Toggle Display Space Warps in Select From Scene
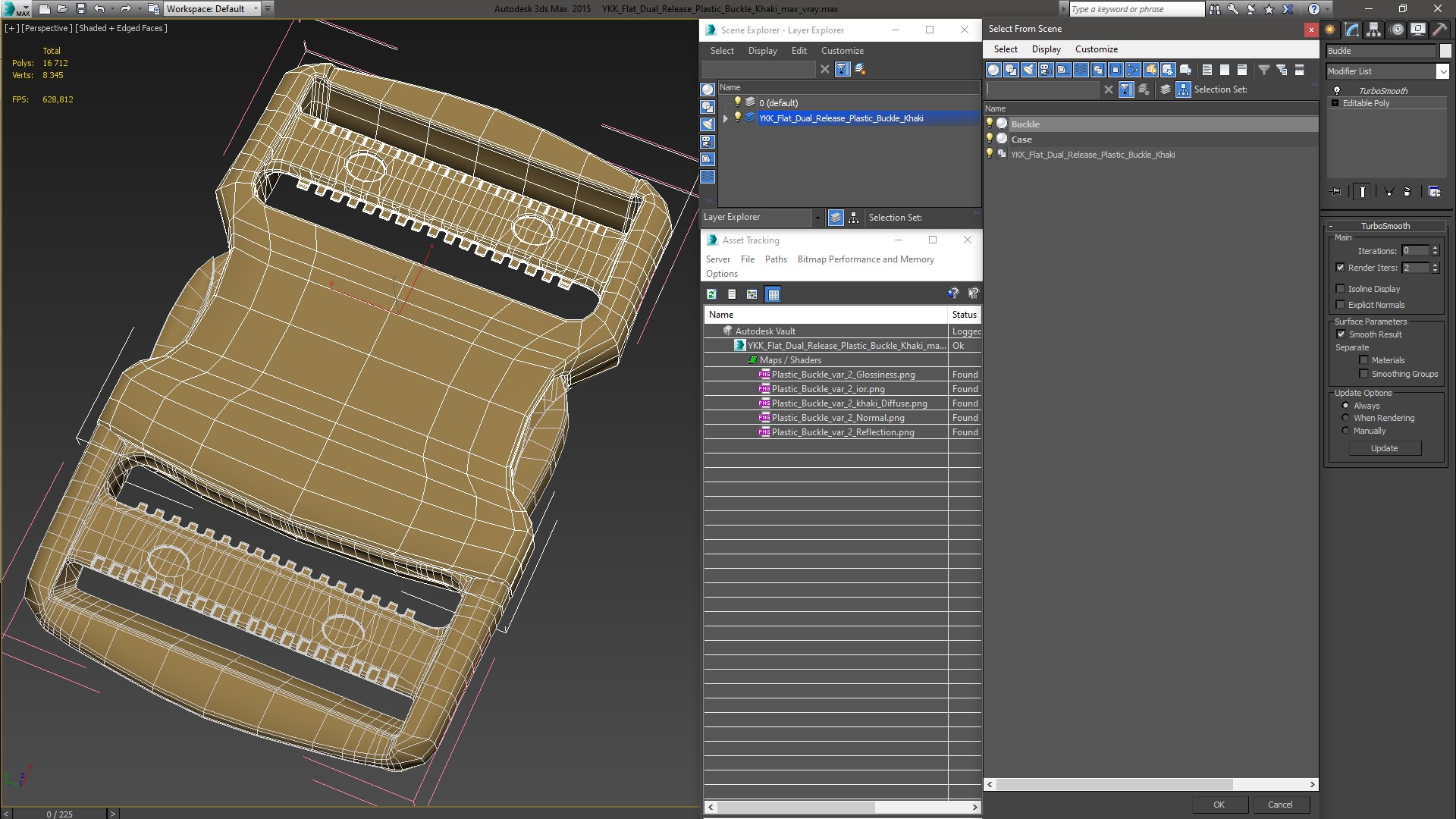The width and height of the screenshot is (1456, 819). (x=1081, y=70)
